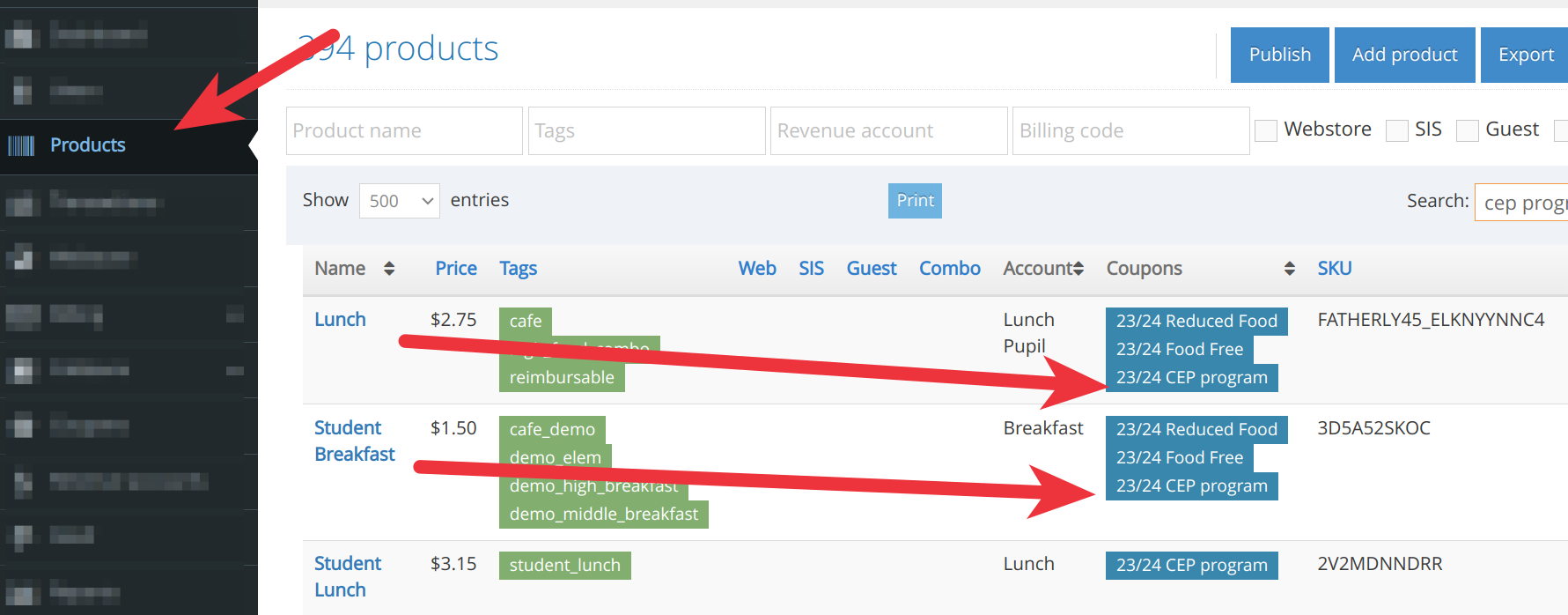Sort the table by SKU column
1568x615 pixels.
[x=1334, y=269]
